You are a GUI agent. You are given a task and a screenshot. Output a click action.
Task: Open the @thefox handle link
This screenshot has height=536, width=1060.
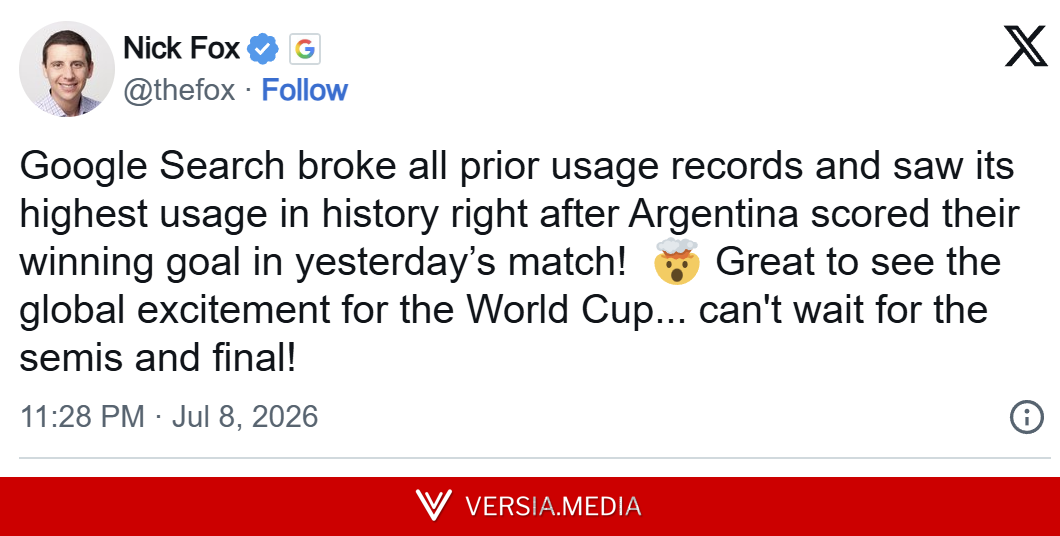point(179,91)
